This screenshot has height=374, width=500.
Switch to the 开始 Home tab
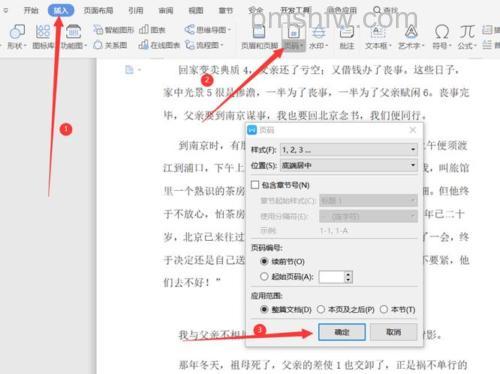coord(31,11)
